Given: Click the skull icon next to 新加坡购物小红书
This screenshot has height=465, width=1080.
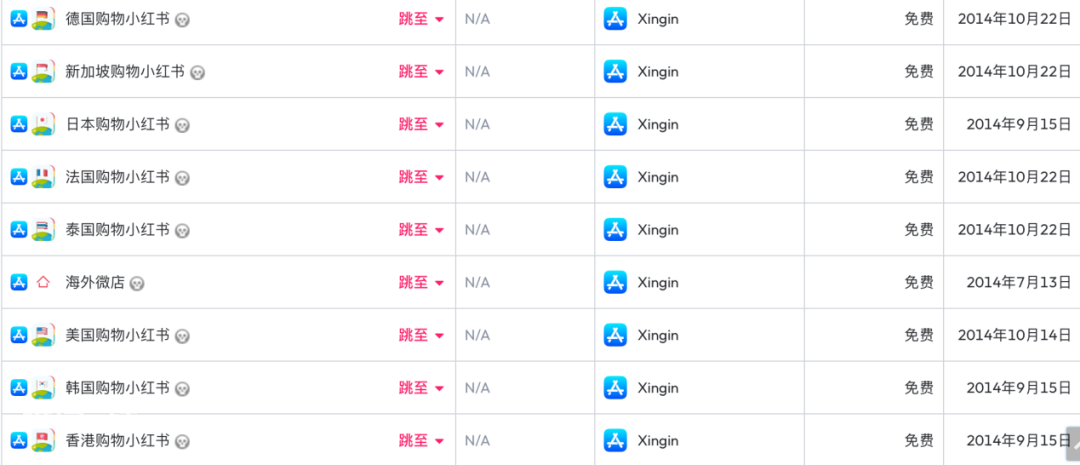Looking at the screenshot, I should pos(197,72).
